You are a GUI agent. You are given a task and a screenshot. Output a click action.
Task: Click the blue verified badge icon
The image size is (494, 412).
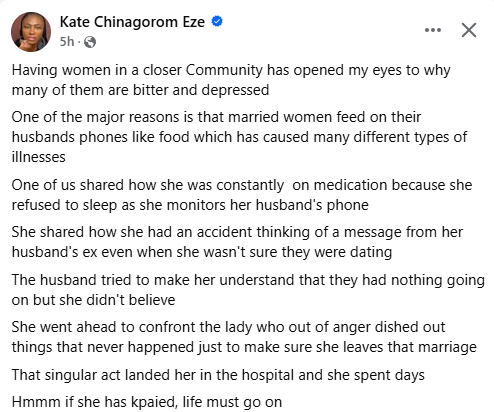tap(217, 22)
